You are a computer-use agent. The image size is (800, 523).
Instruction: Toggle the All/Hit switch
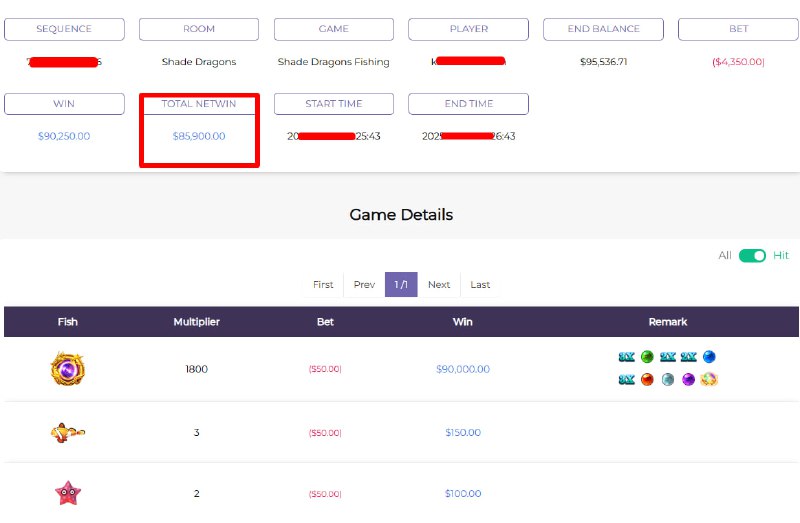(x=752, y=256)
